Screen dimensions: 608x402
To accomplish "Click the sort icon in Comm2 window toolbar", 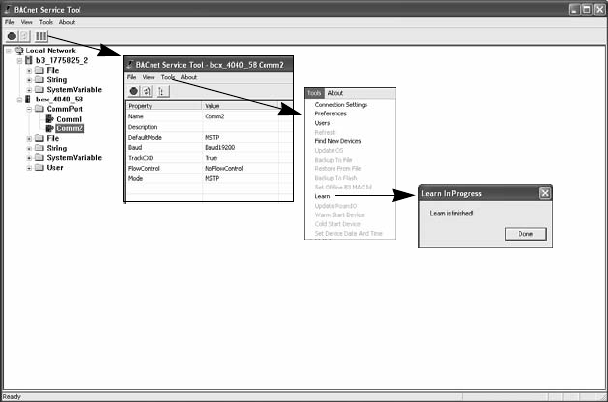I will pyautogui.click(x=162, y=91).
